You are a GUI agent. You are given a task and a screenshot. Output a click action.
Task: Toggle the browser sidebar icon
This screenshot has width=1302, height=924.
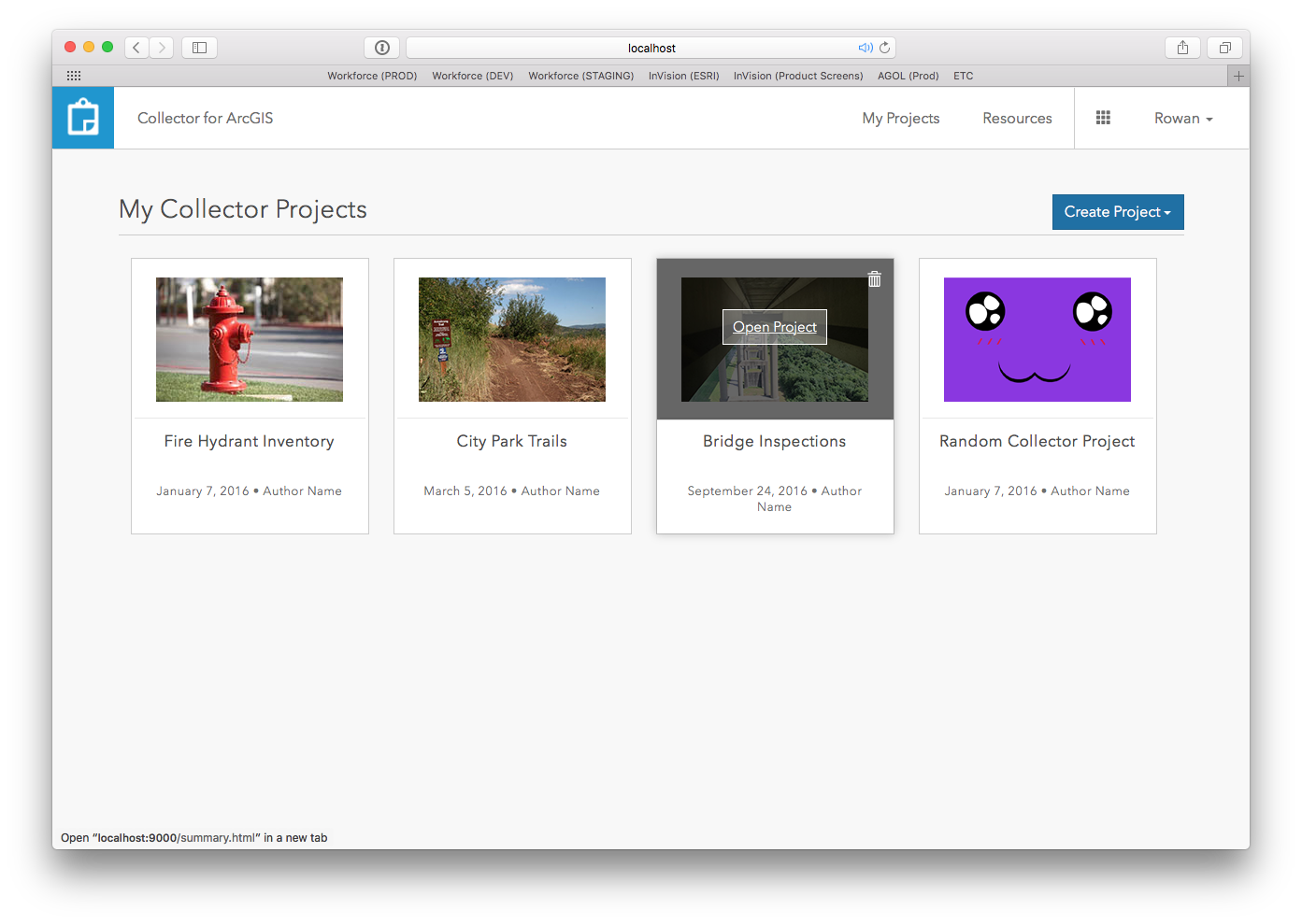tap(199, 48)
